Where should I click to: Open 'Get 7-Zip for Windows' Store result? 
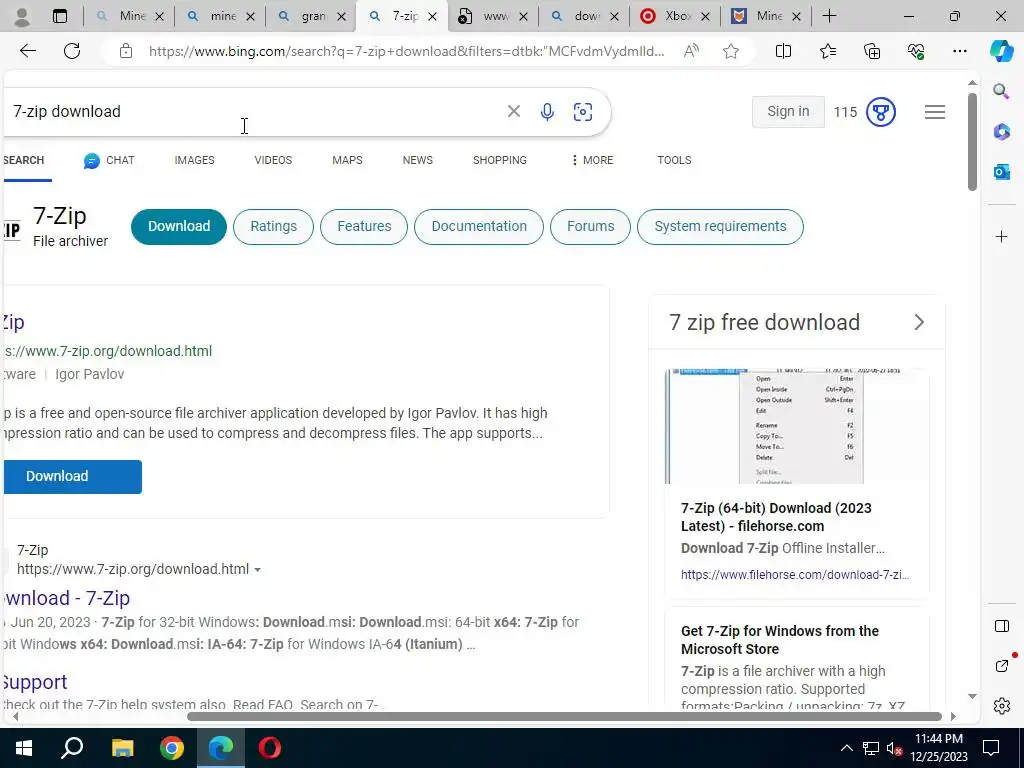pos(780,640)
